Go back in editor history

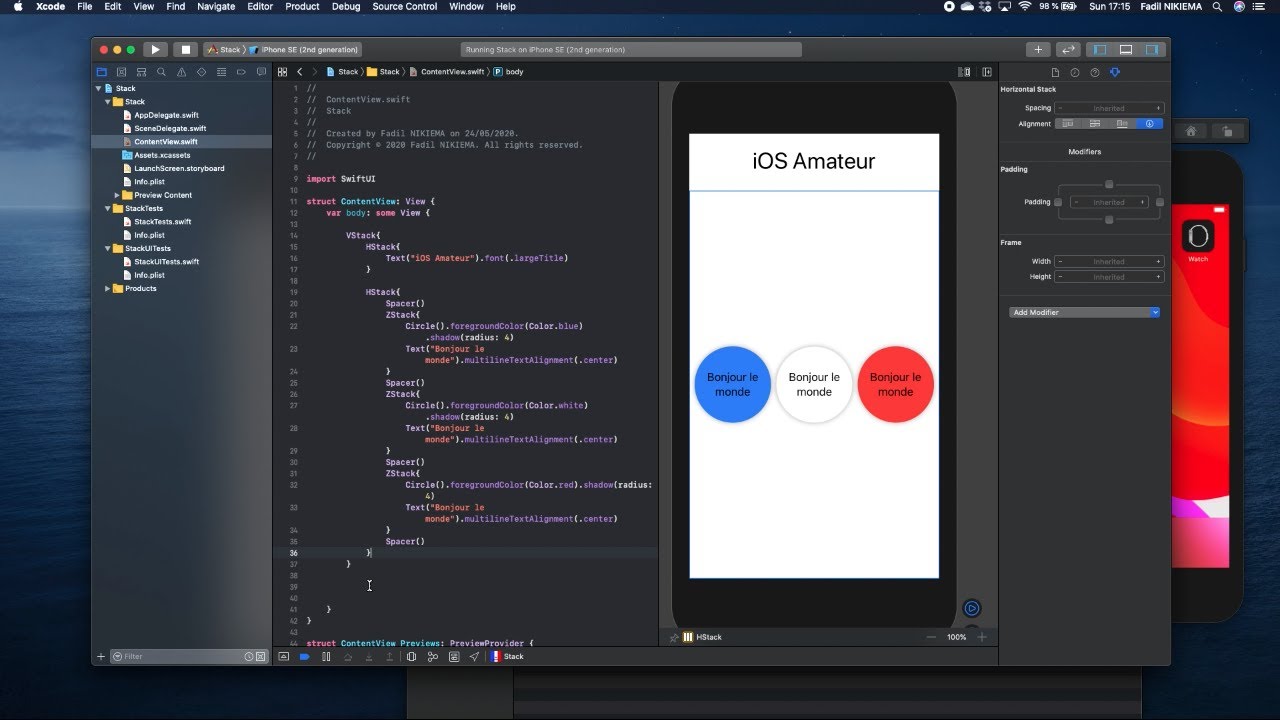pos(300,72)
